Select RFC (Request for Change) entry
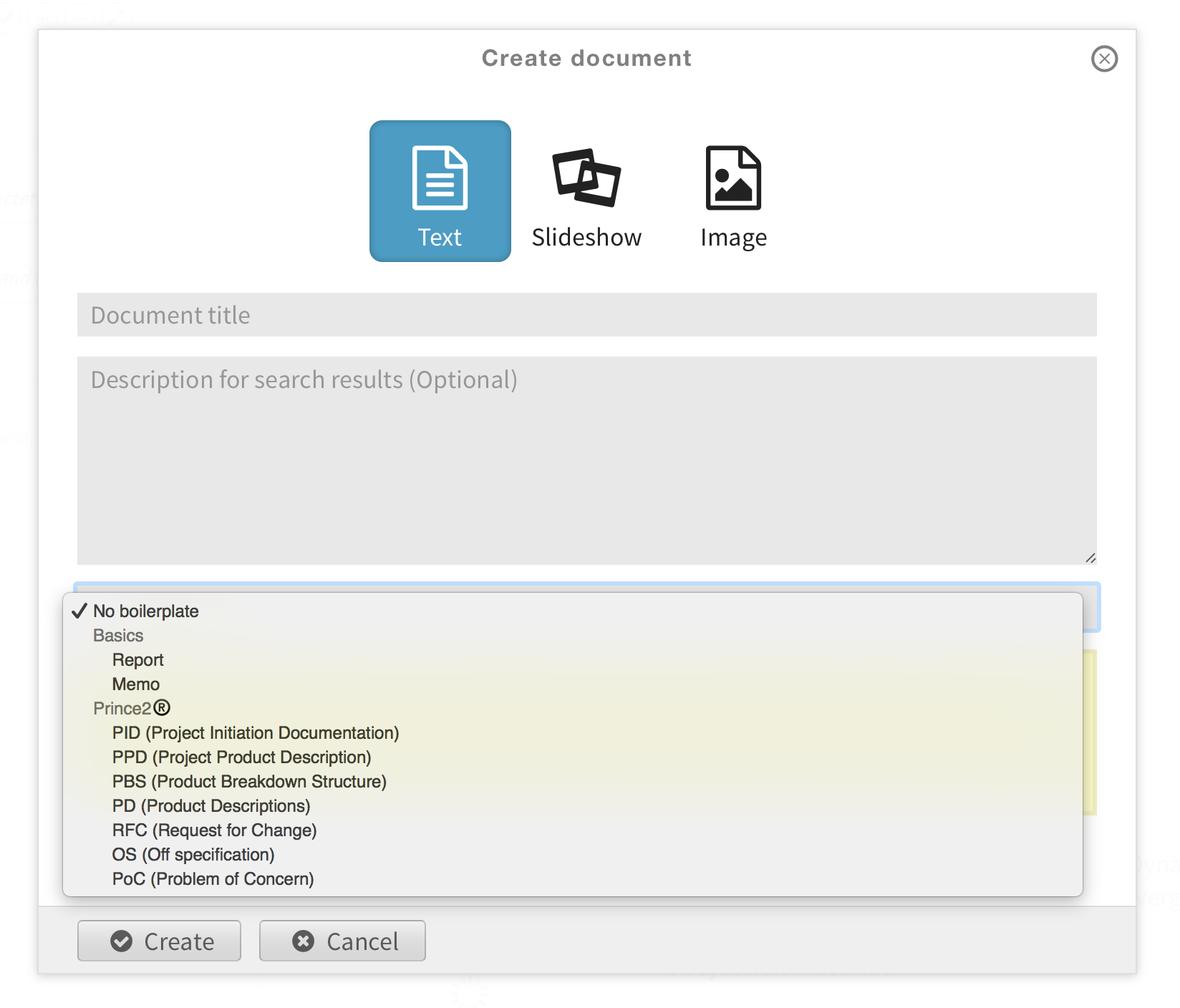Viewport: 1180px width, 1008px height. (x=214, y=830)
